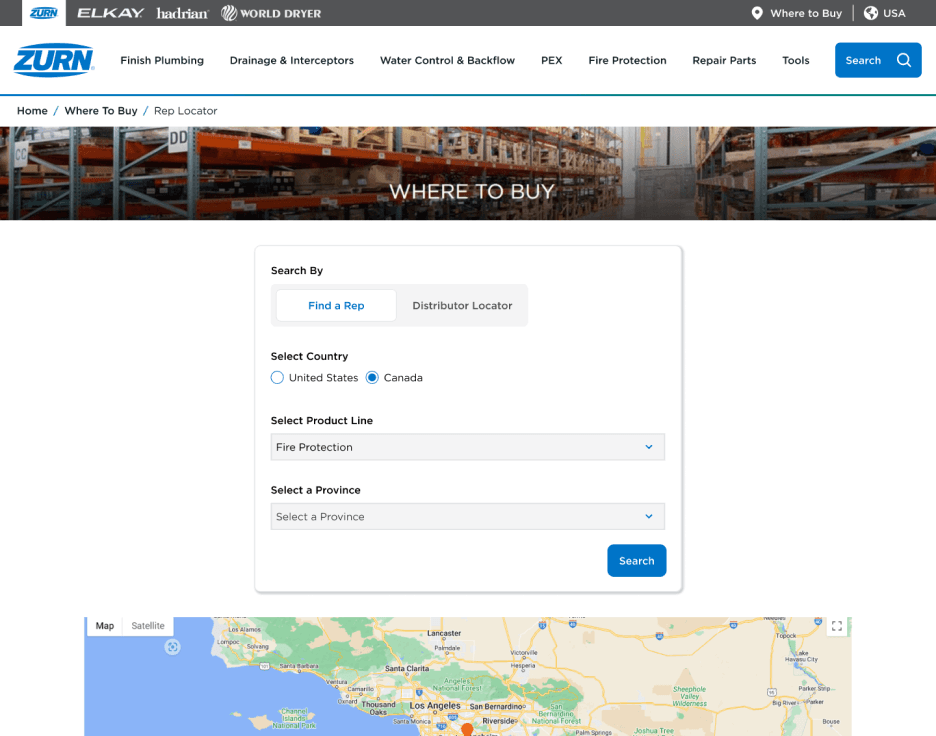Click the locate-me target icon on map

(x=173, y=647)
